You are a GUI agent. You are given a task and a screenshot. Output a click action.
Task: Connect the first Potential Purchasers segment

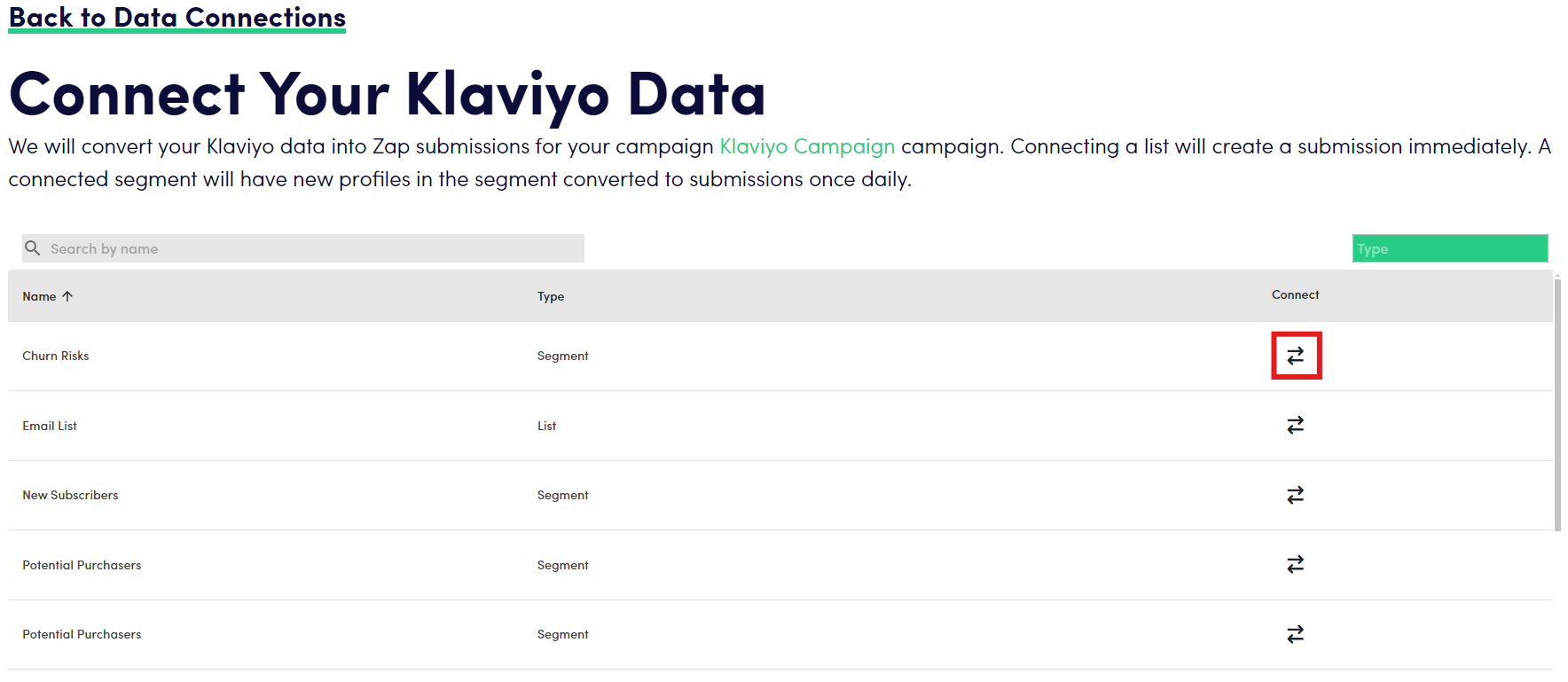tap(1295, 564)
